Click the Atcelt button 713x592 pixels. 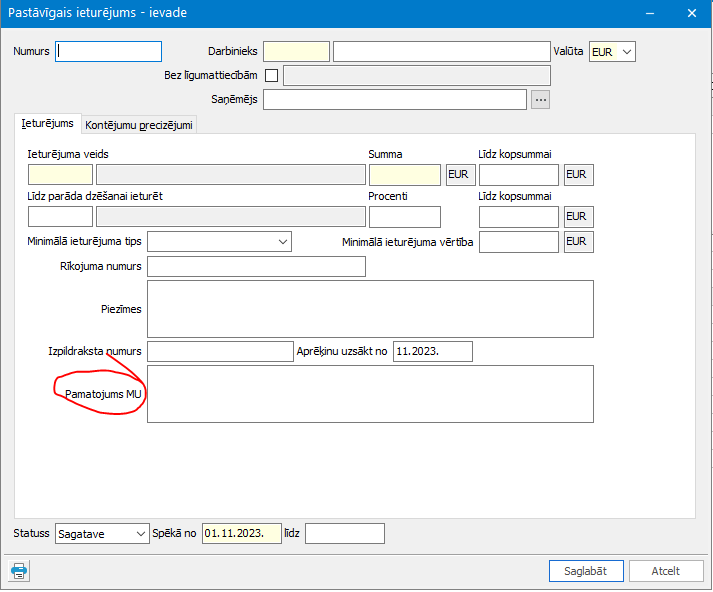coord(665,571)
